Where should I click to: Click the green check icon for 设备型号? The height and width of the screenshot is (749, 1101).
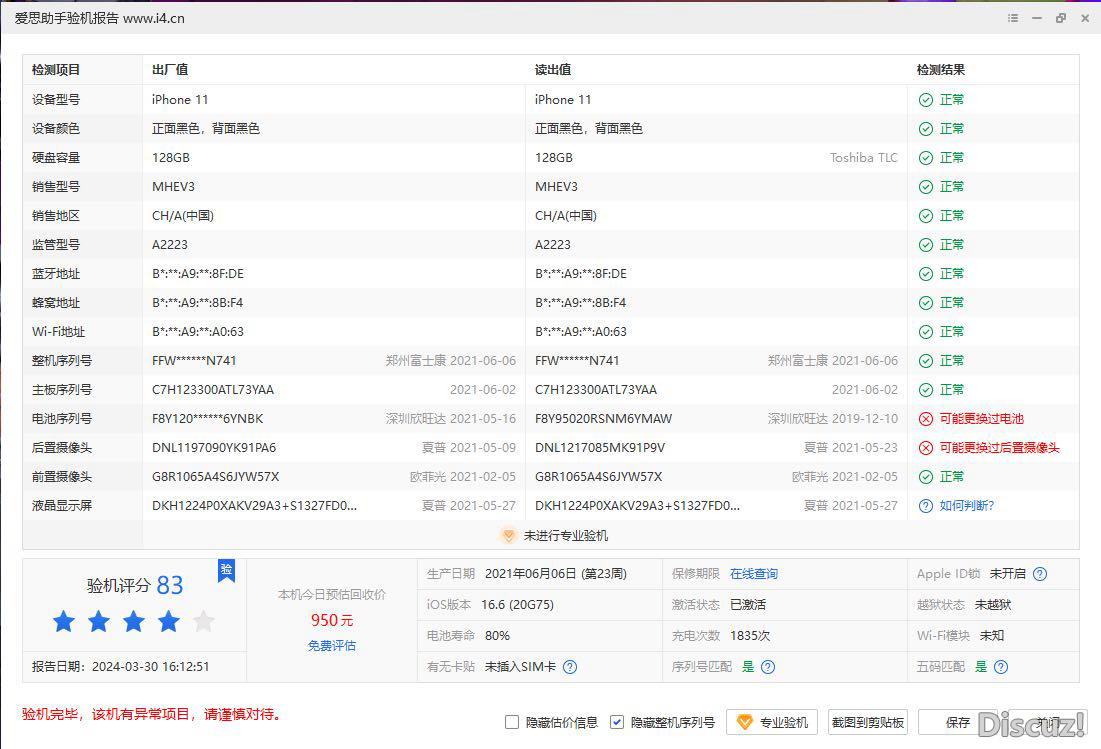click(925, 100)
